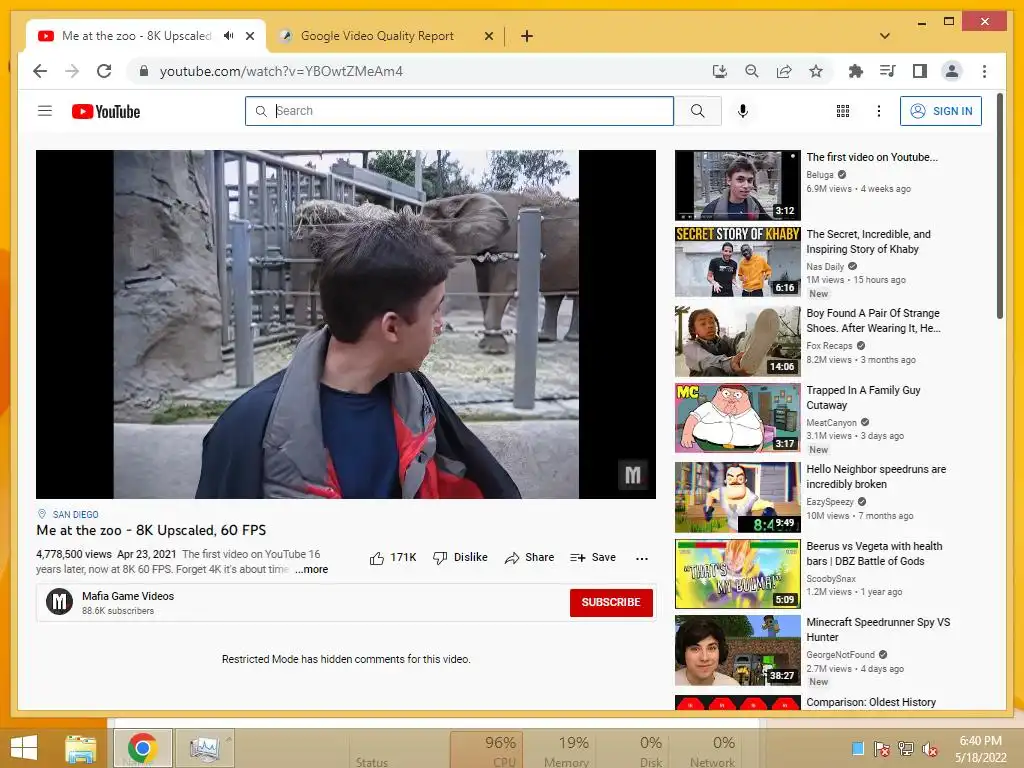This screenshot has width=1024, height=768.
Task: Open Trapped In A Family Guy Cutaway title
Action: (863, 398)
